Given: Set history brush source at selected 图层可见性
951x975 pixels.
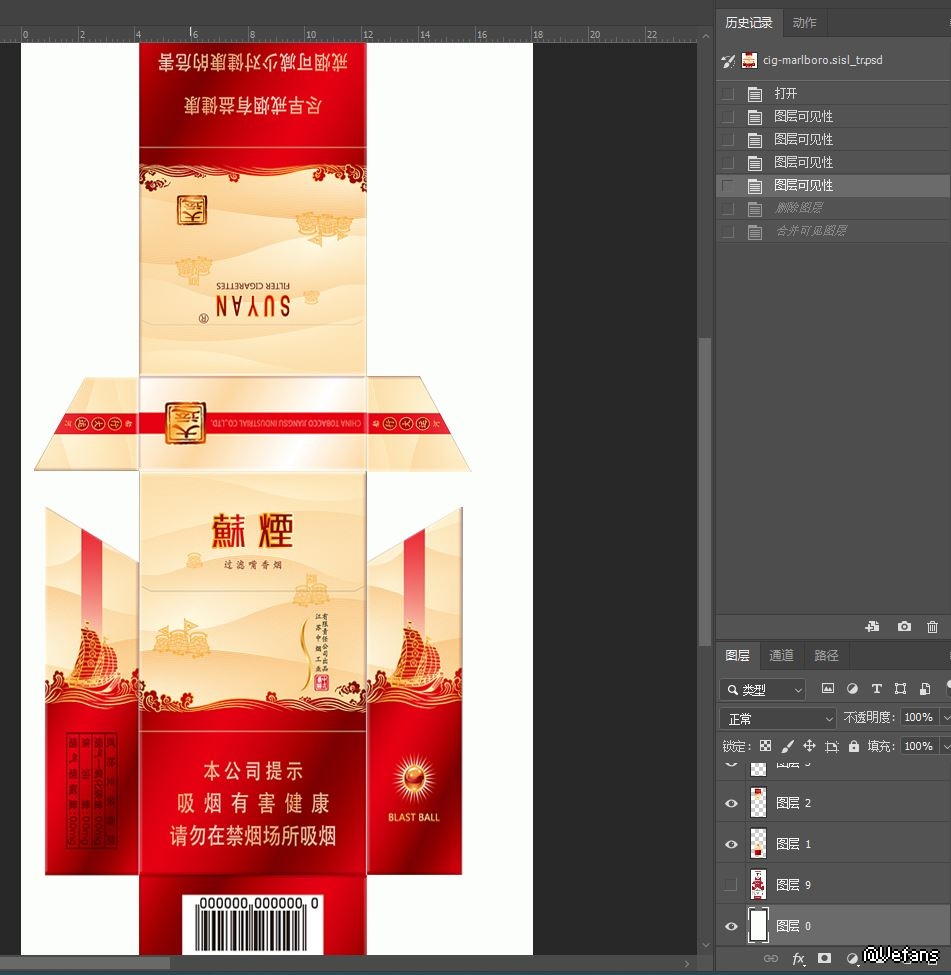Looking at the screenshot, I should (728, 186).
